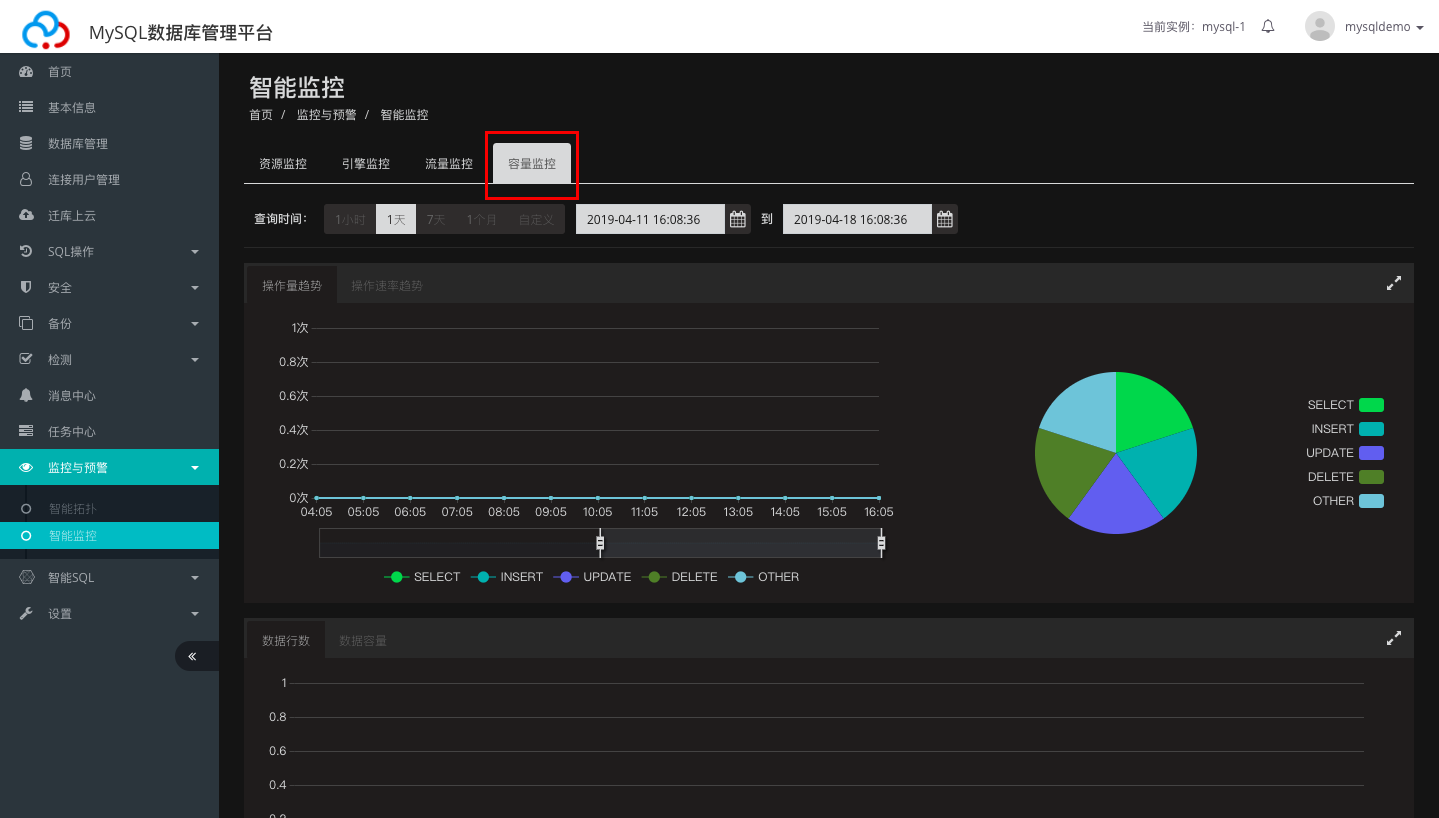Click the 检测 check-square icon
The width and height of the screenshot is (1439, 818).
[x=27, y=359]
